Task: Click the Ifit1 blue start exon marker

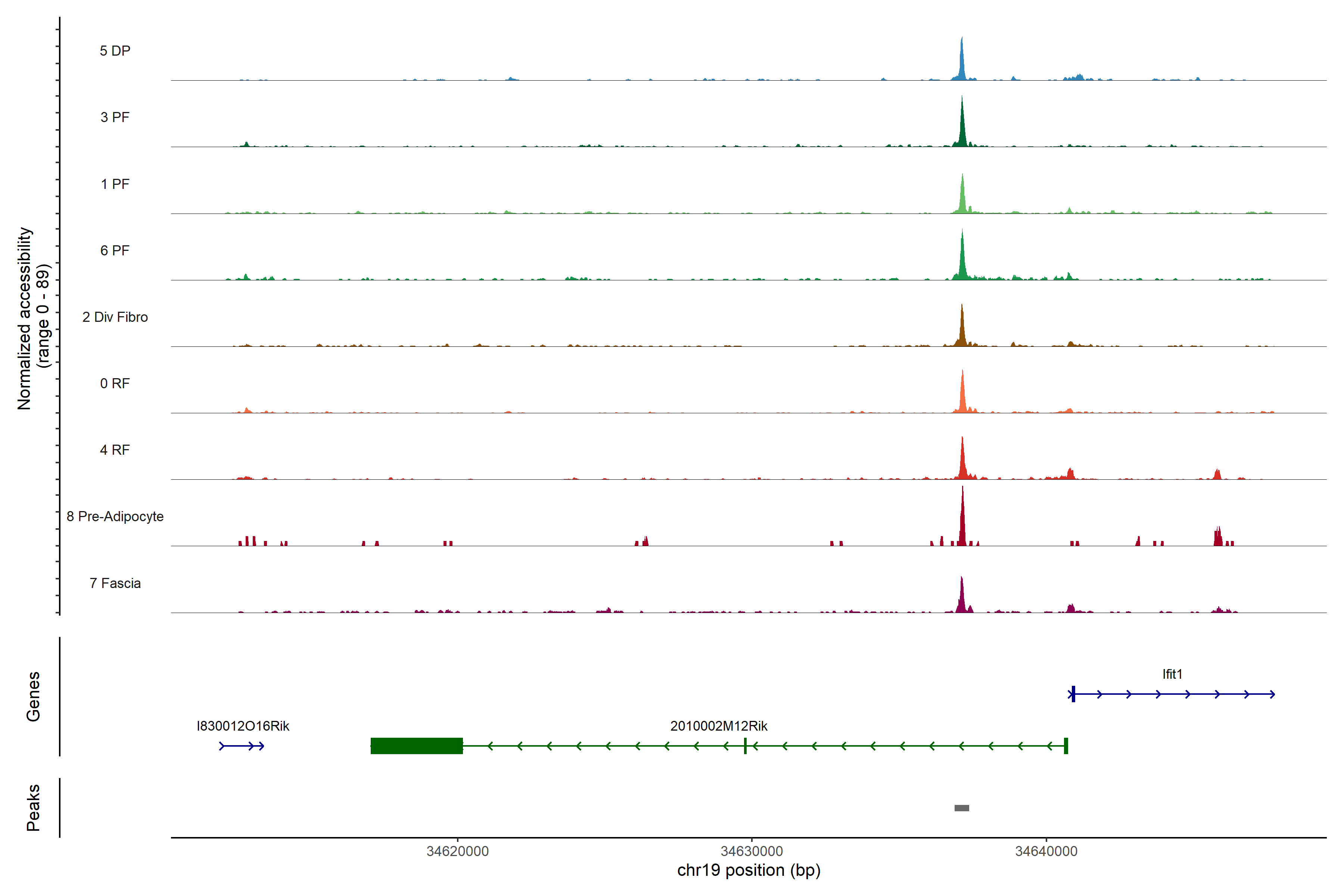Action: pos(1073,694)
